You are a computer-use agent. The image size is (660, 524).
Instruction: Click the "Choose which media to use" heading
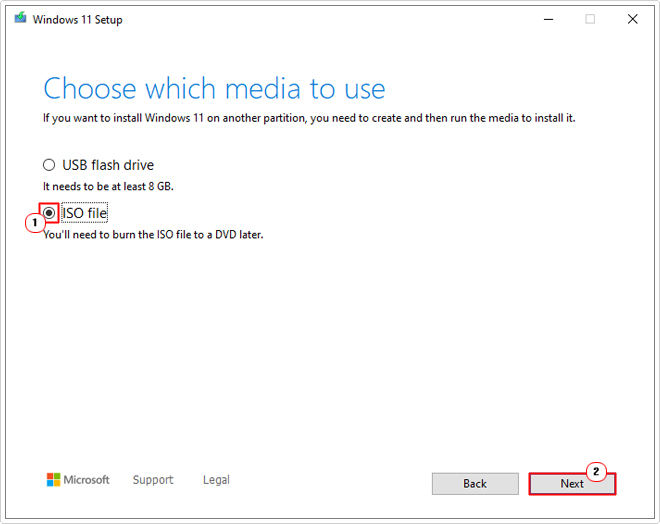(x=214, y=89)
